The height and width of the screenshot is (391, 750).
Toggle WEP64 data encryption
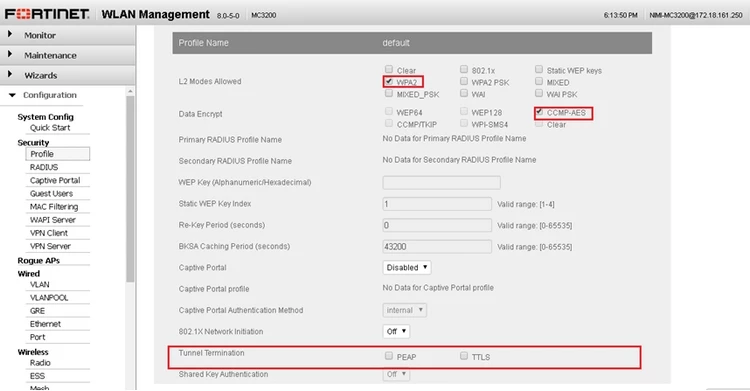point(389,112)
